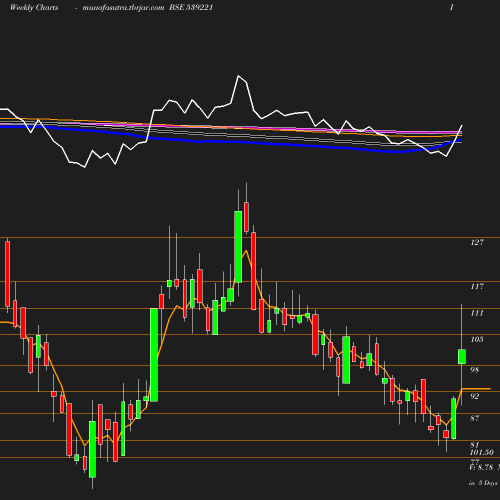Click the 111 price axis label
This screenshot has height=500, width=500.
[x=477, y=313]
